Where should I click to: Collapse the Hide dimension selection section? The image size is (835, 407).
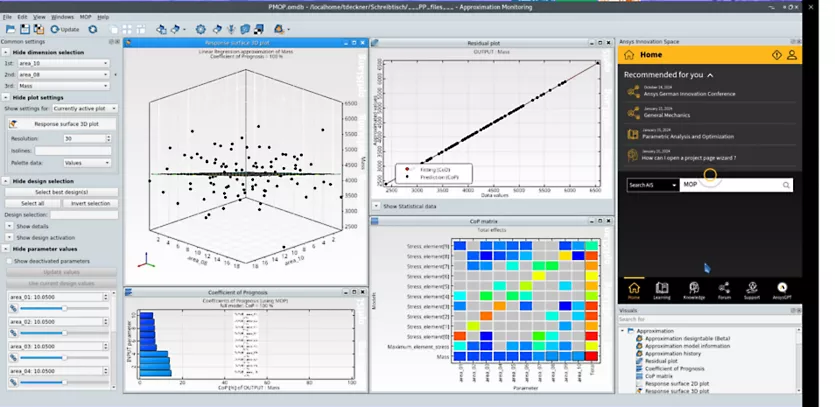point(5,52)
